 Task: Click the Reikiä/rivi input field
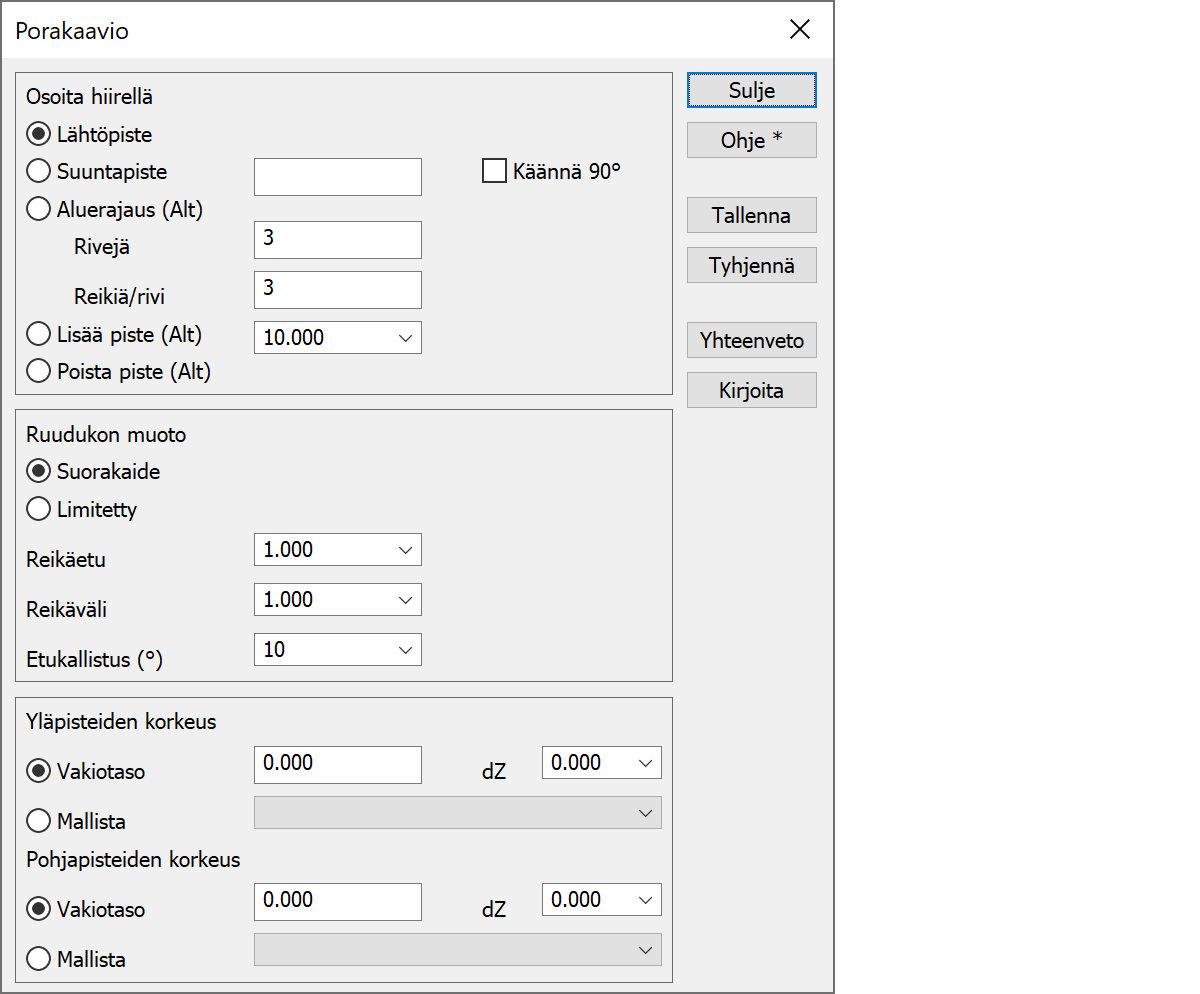coord(337,290)
